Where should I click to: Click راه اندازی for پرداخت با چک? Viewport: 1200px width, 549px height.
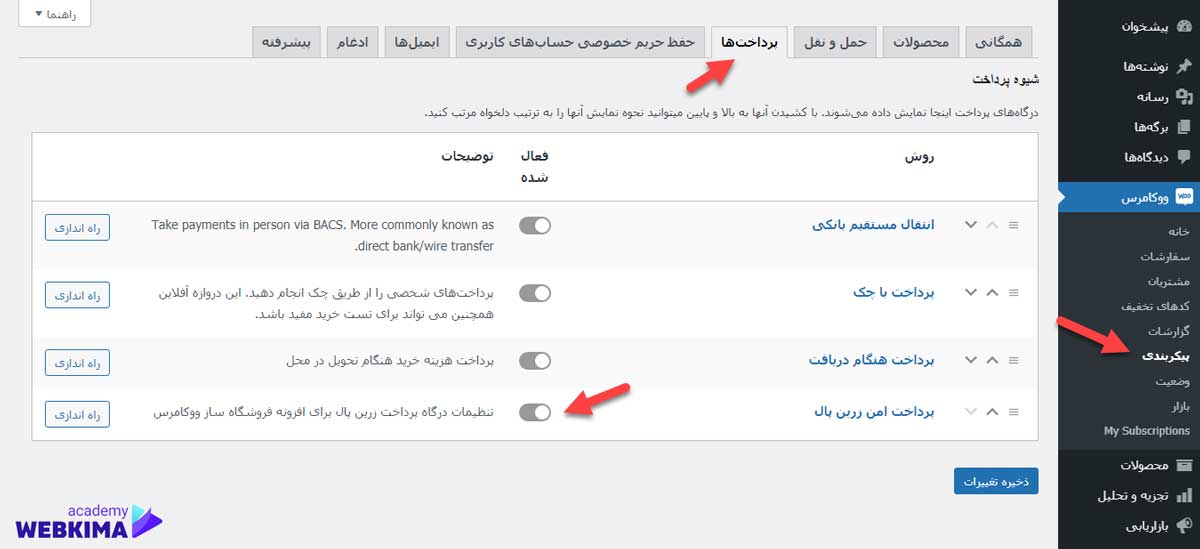(77, 295)
